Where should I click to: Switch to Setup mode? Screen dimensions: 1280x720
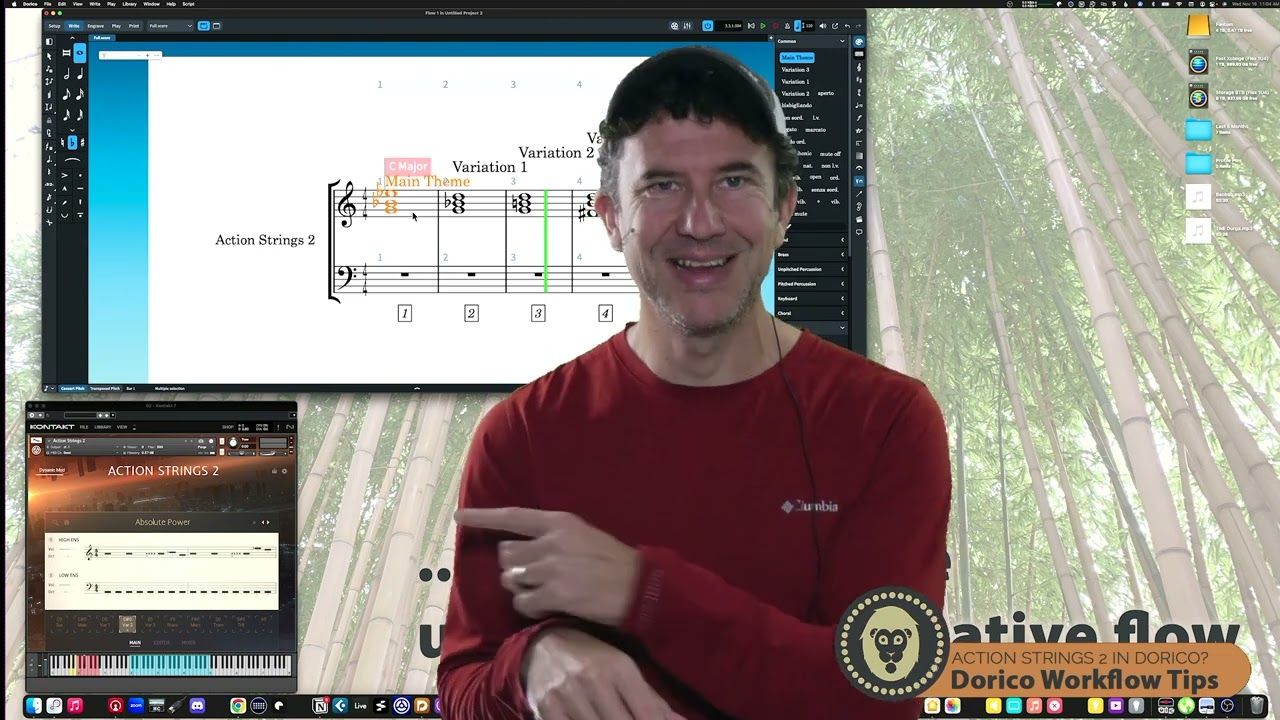click(55, 26)
